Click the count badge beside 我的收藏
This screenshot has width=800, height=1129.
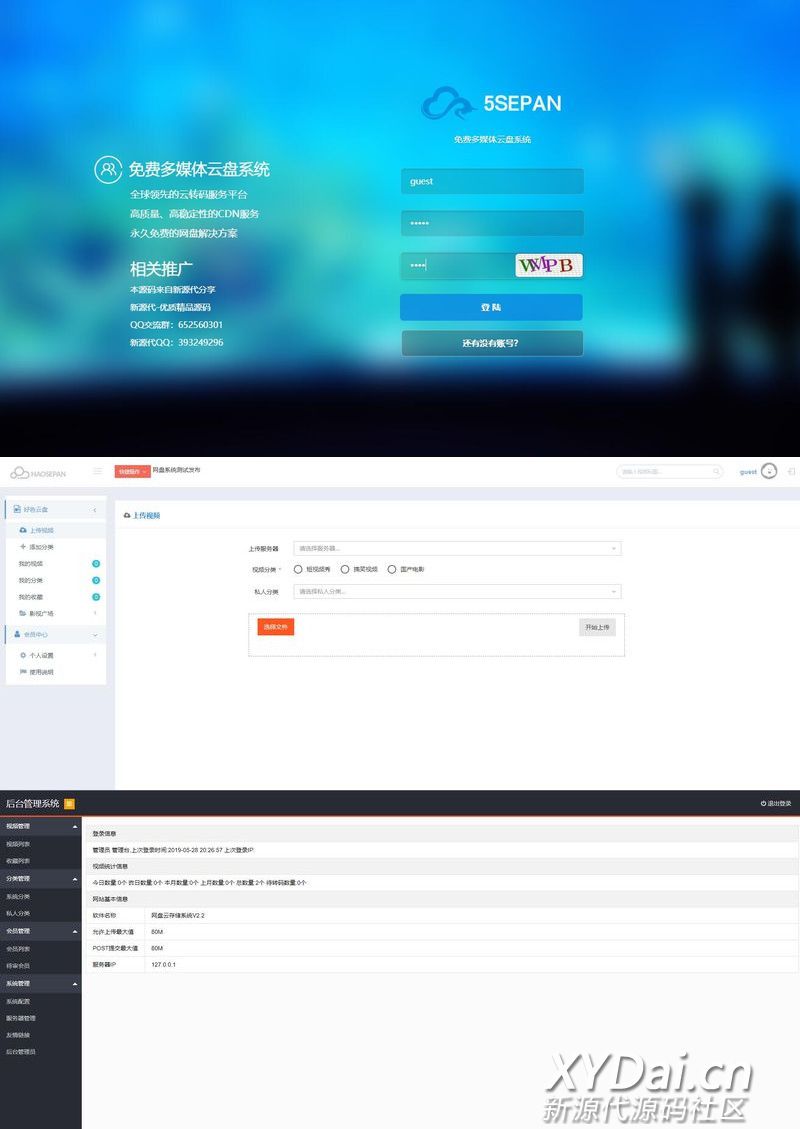pyautogui.click(x=96, y=597)
